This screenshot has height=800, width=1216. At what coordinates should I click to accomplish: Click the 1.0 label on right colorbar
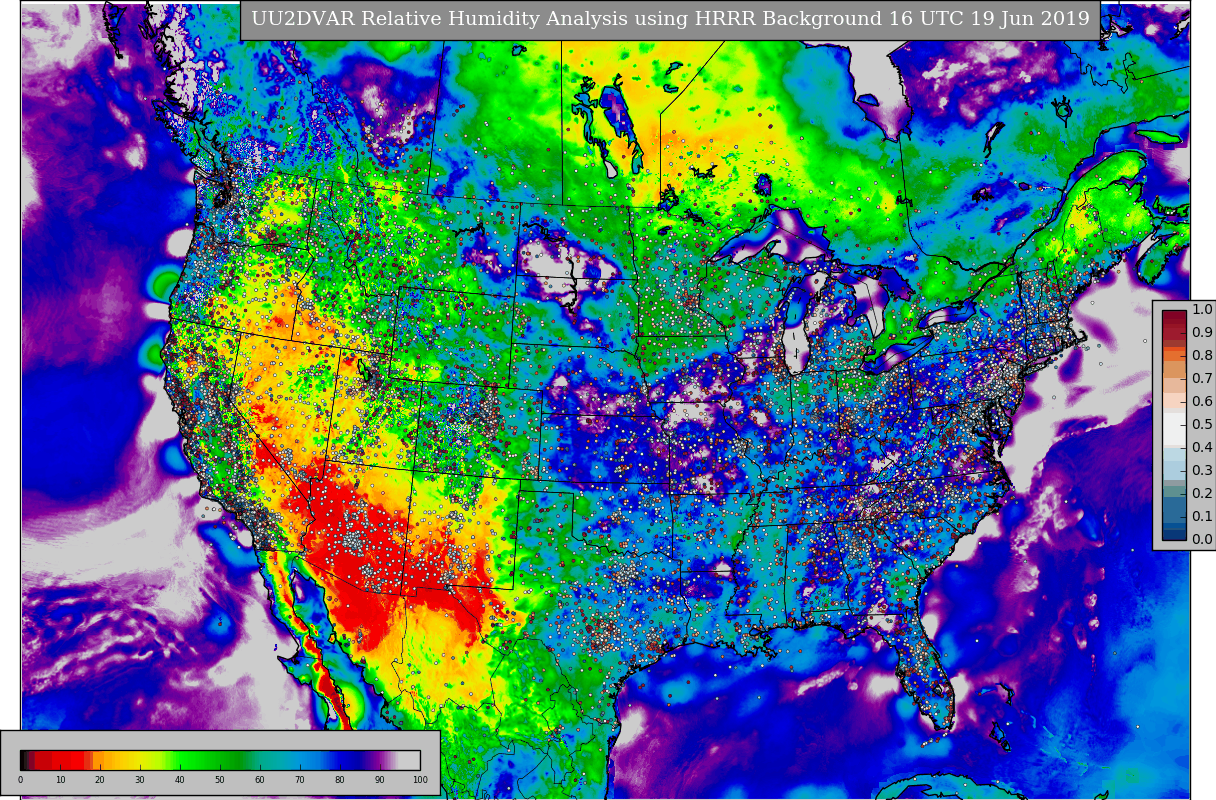1202,310
